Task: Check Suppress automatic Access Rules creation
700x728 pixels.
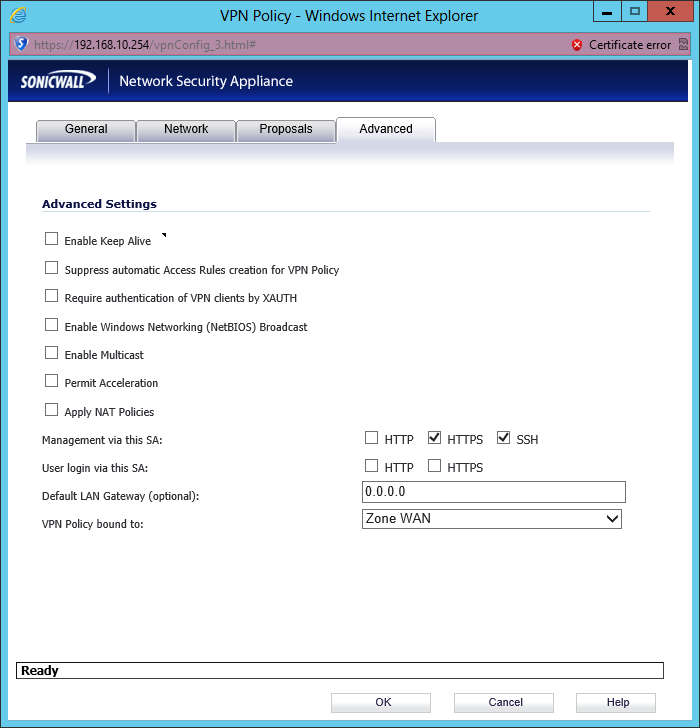Action: pyautogui.click(x=52, y=269)
